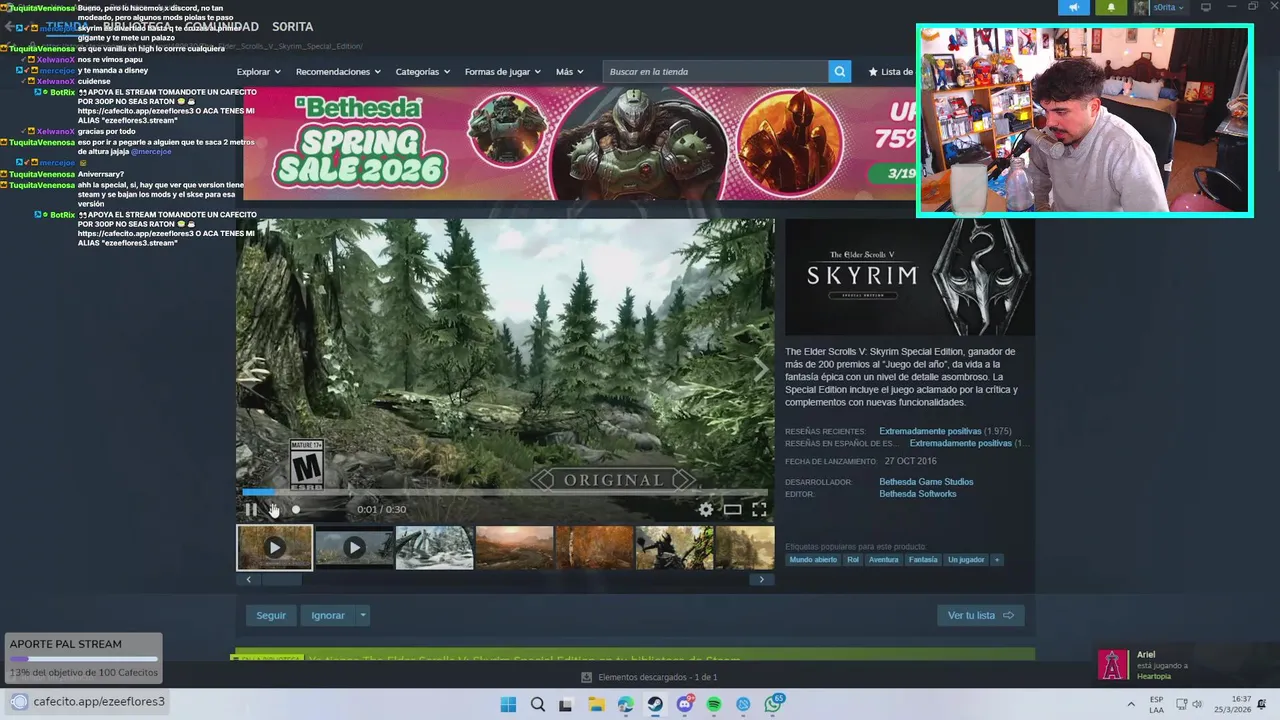Select sunset tundra screenshot thumbnail

click(x=514, y=548)
